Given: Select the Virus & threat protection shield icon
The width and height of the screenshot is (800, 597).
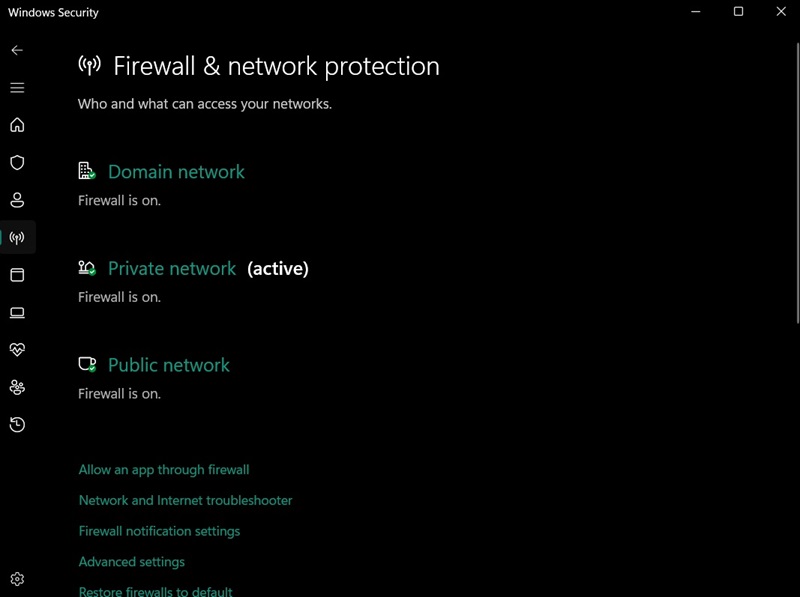Looking at the screenshot, I should 16,162.
